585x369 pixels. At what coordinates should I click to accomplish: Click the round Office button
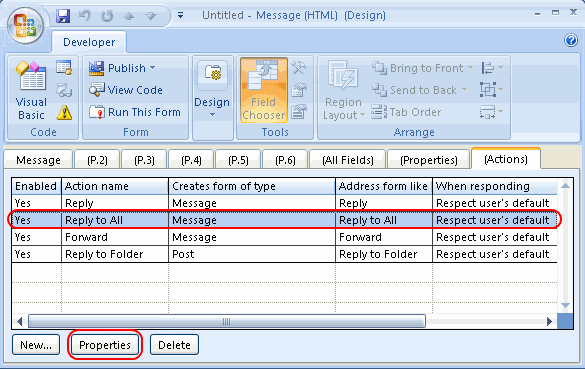pos(25,25)
